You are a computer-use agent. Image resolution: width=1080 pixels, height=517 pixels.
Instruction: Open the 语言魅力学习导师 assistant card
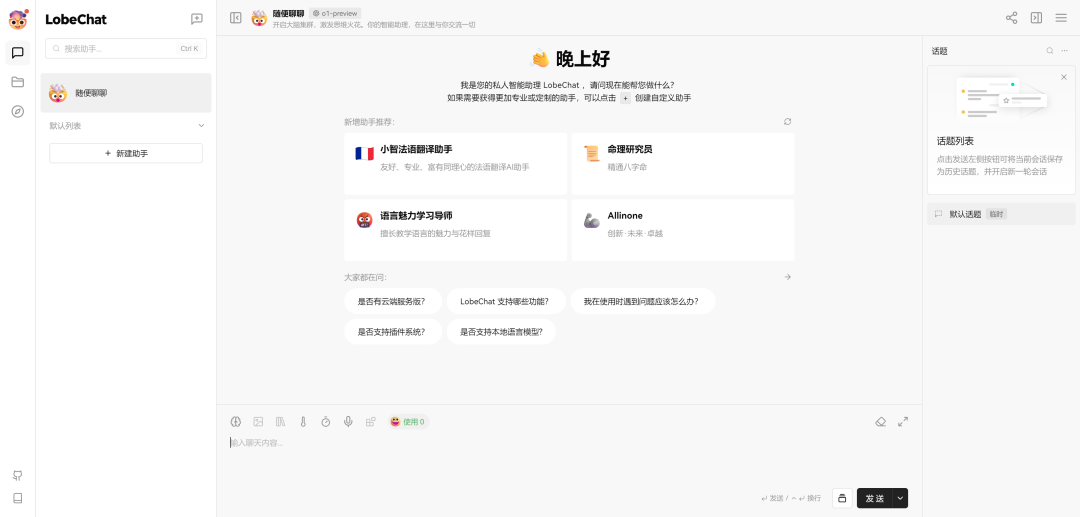455,230
